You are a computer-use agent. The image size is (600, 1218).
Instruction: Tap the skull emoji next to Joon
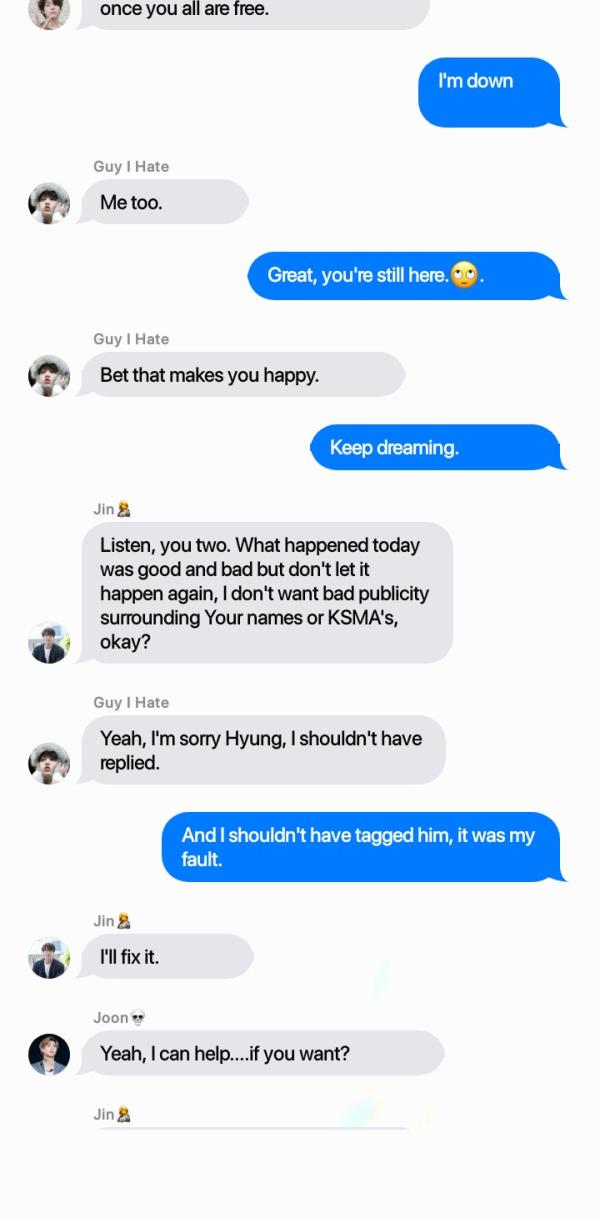[x=138, y=1018]
